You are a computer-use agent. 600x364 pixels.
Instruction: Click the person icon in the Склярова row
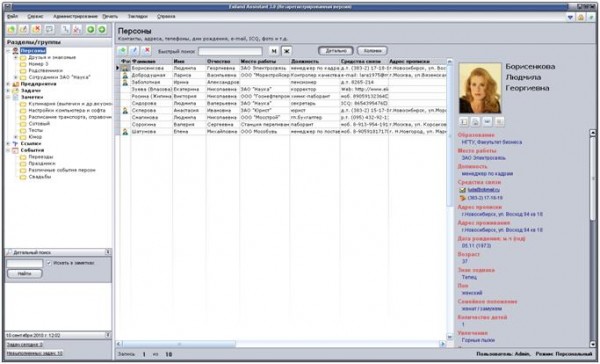coord(125,111)
